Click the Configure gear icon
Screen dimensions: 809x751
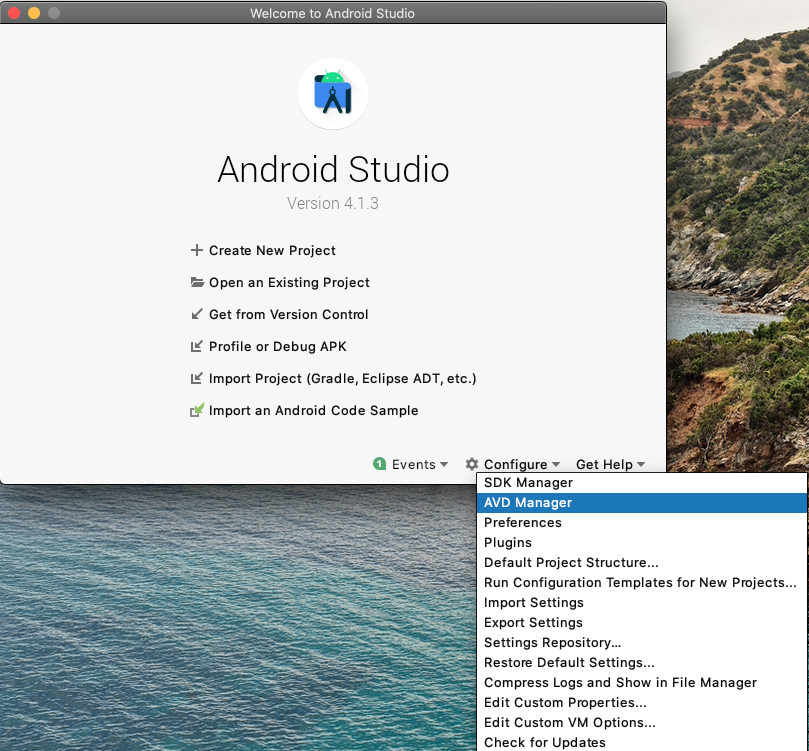click(472, 464)
